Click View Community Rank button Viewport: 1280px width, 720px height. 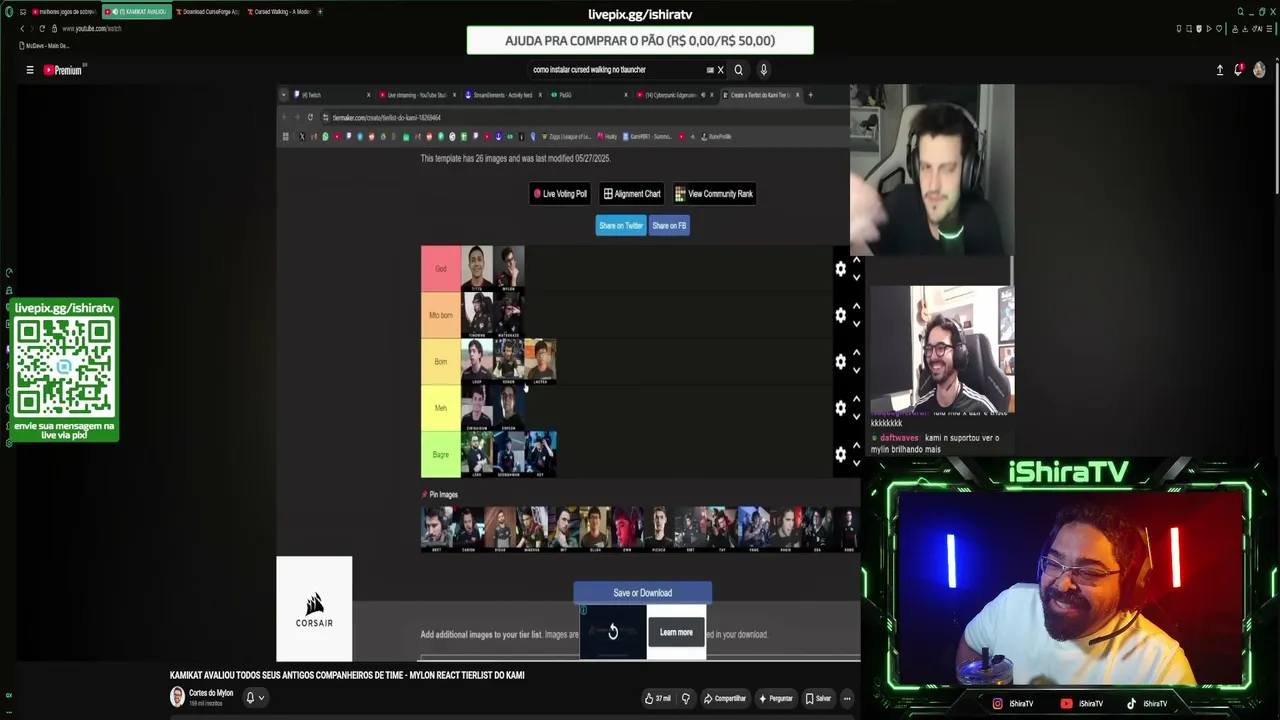714,194
